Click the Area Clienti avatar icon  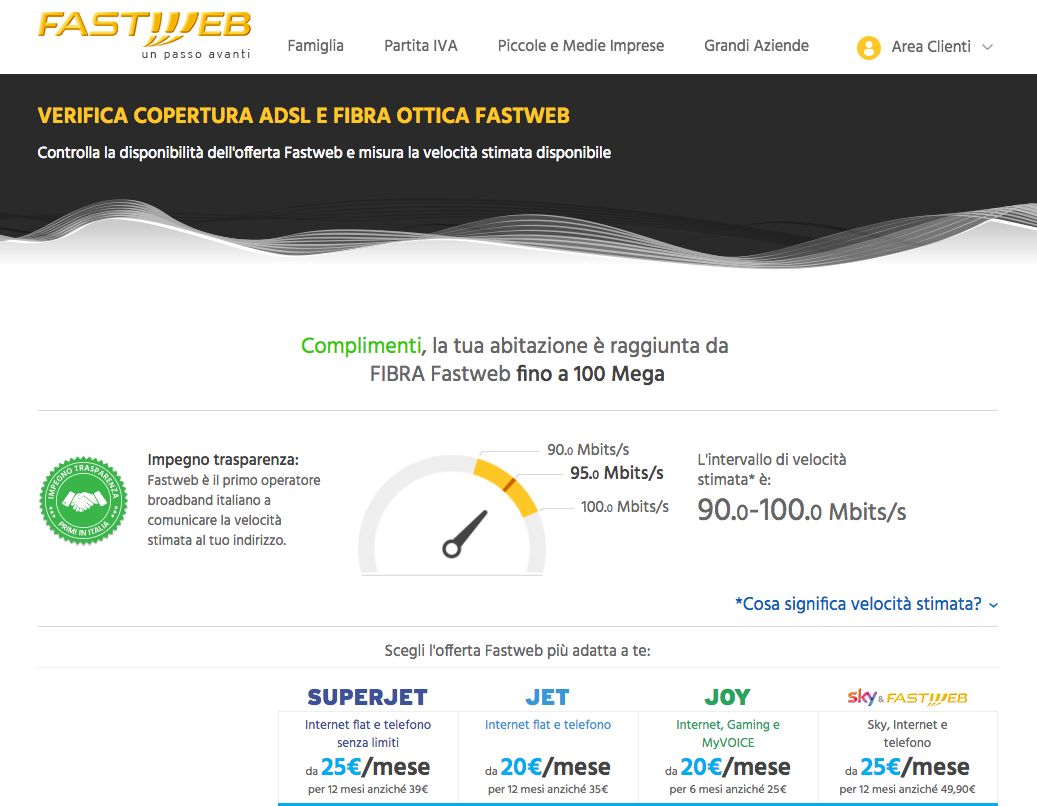click(x=866, y=47)
